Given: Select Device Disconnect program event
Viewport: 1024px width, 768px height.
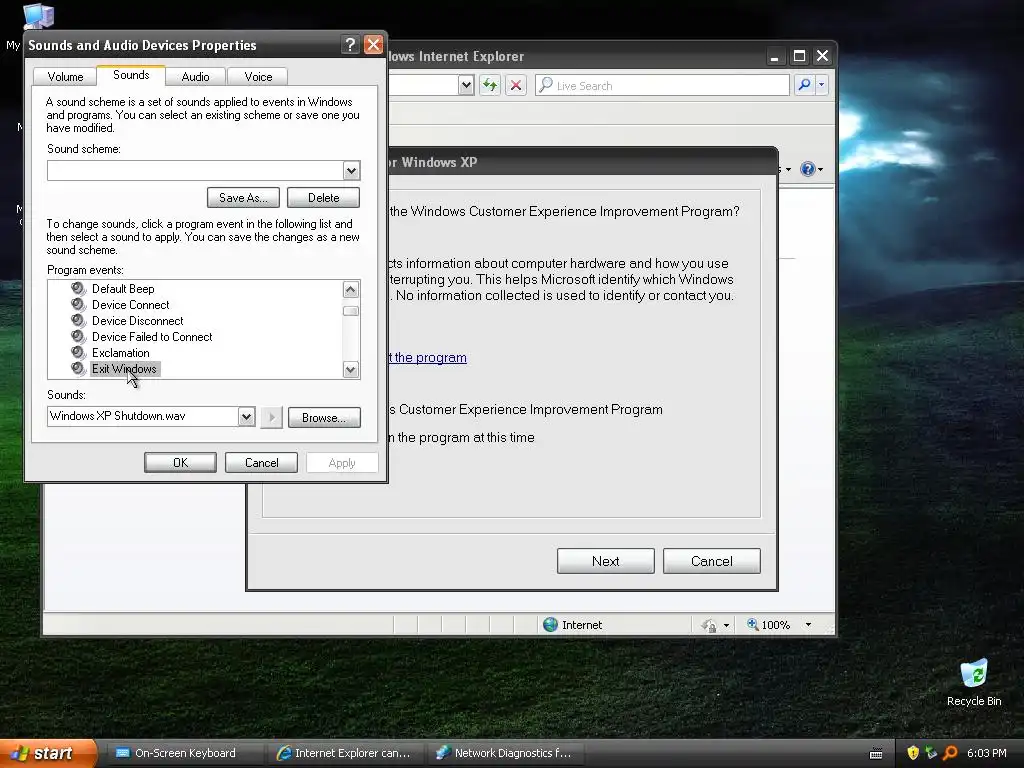Looking at the screenshot, I should pos(137,321).
